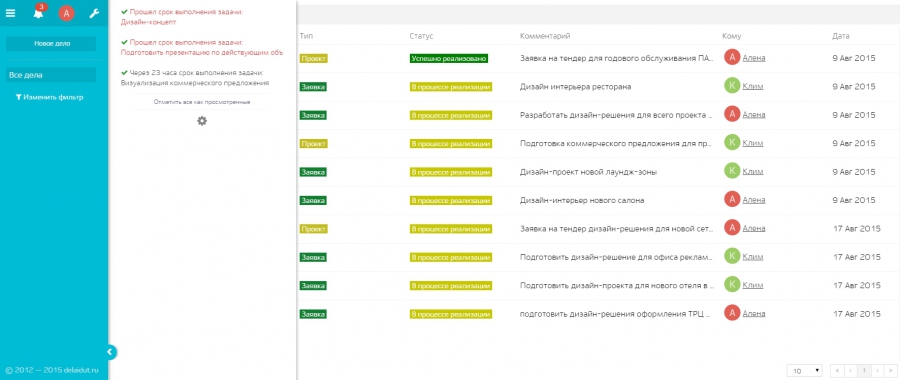Open notification settings gear icon
The image size is (900, 380).
pos(202,121)
